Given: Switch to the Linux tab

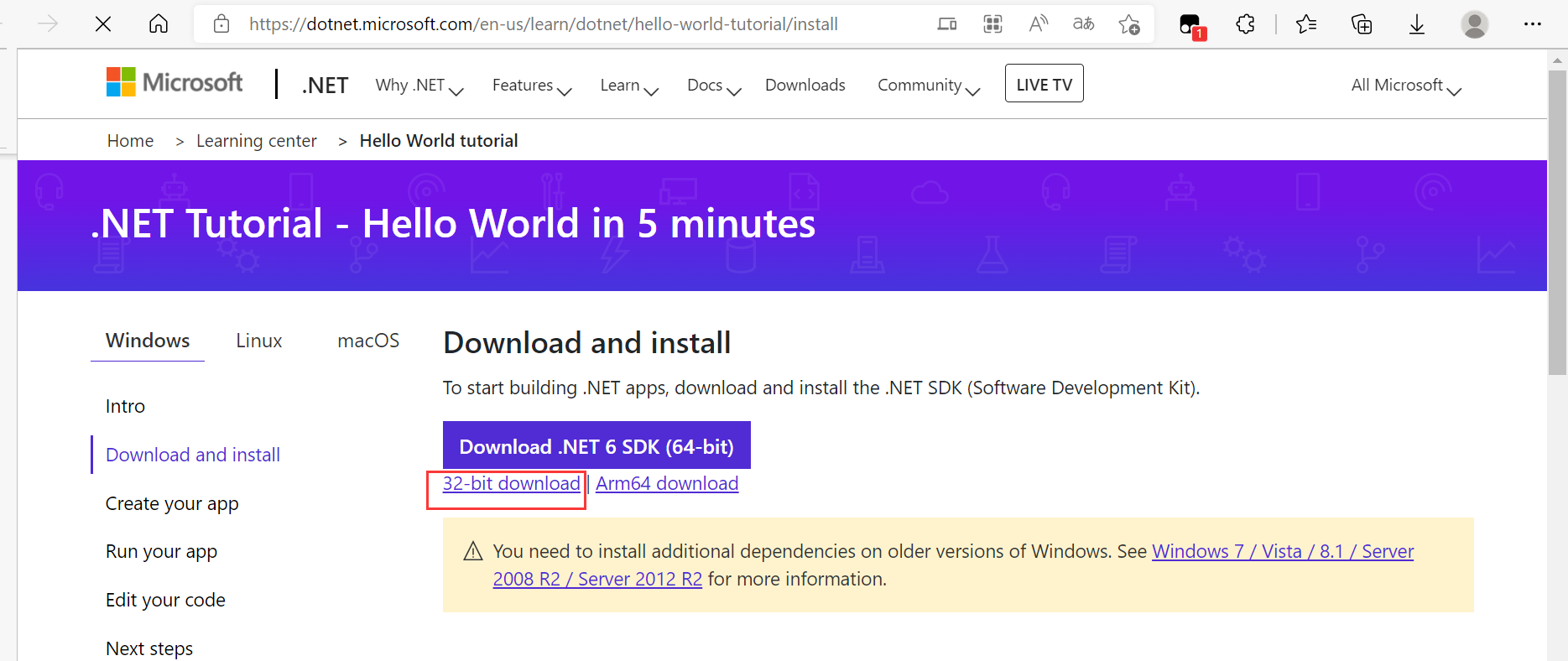Looking at the screenshot, I should (258, 341).
